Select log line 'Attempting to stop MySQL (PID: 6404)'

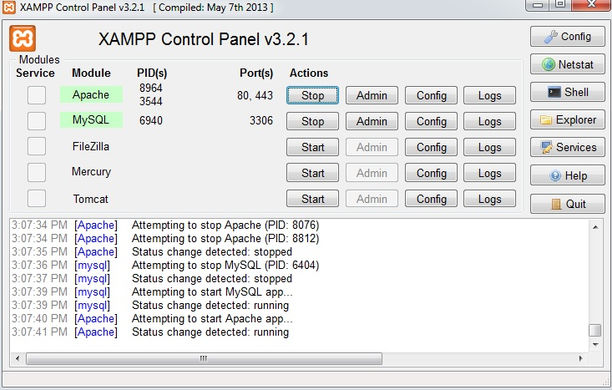225,265
